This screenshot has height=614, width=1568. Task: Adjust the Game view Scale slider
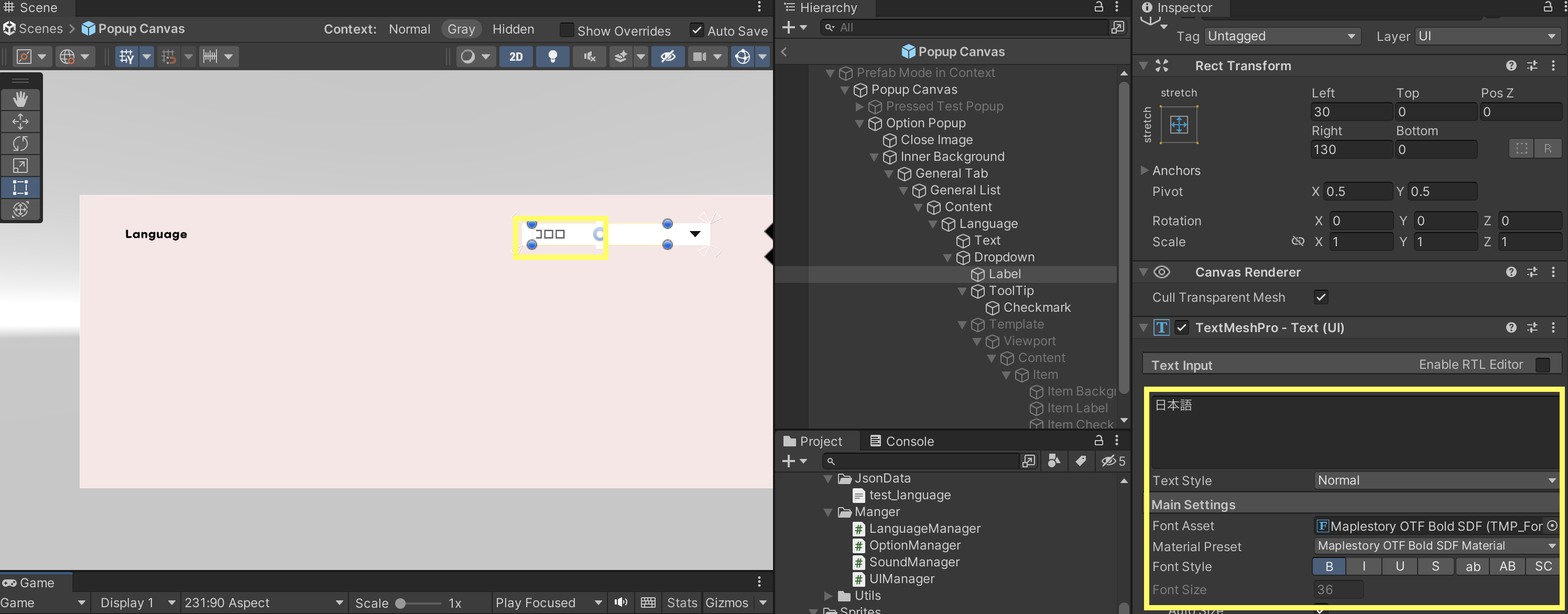pos(400,603)
